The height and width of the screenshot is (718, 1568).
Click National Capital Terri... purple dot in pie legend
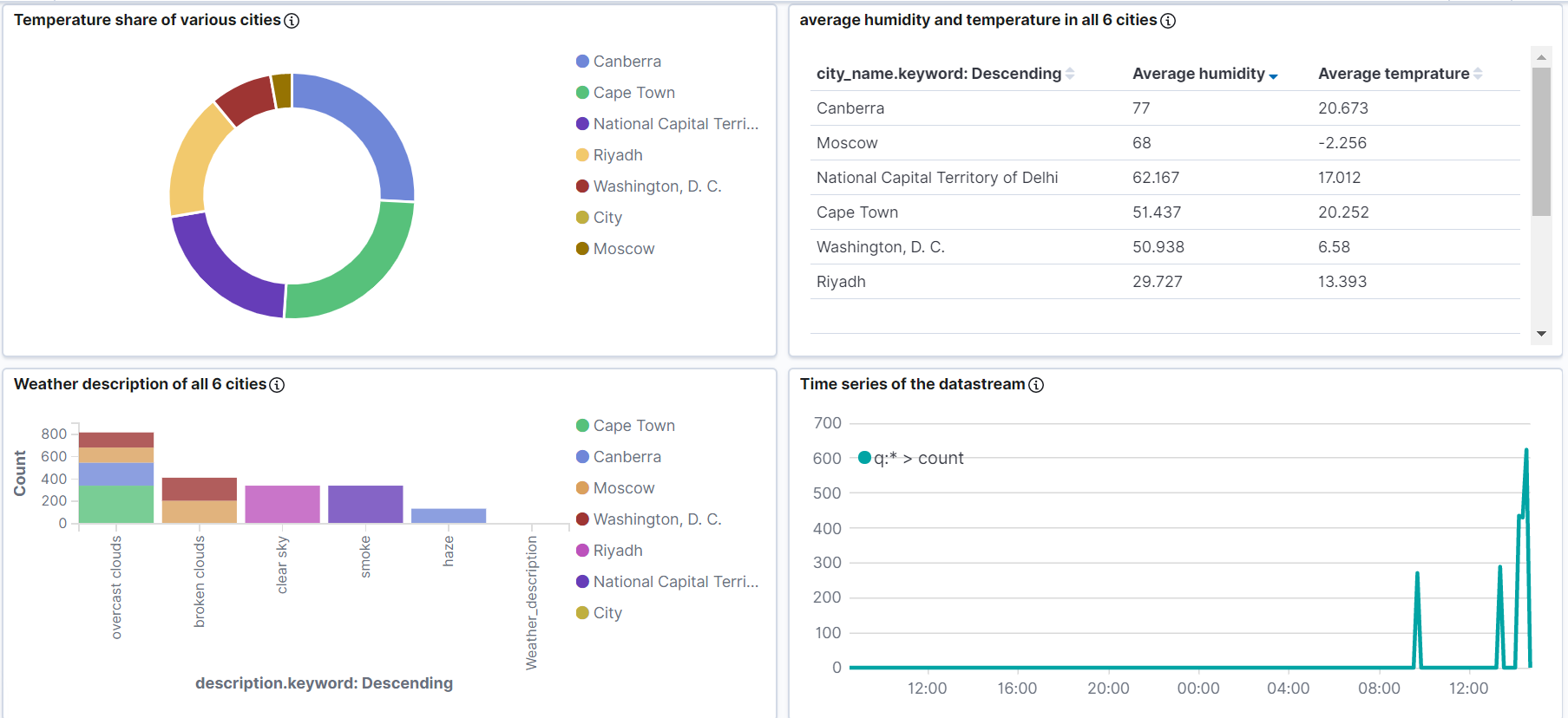point(582,124)
